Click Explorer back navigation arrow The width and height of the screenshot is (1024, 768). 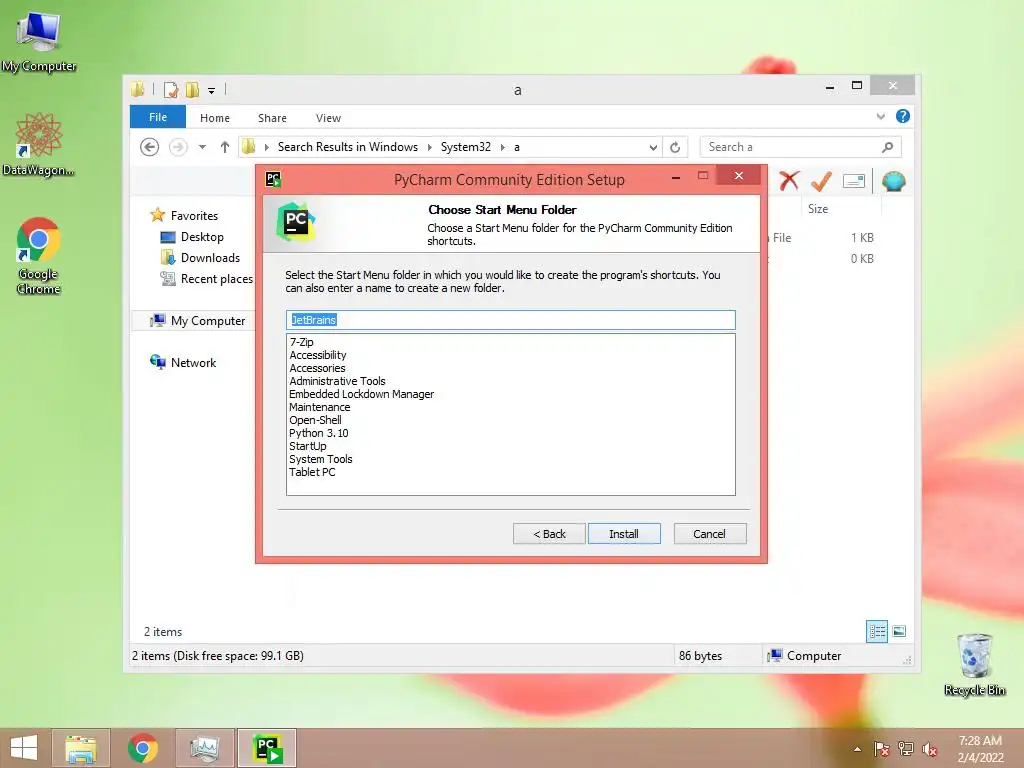click(150, 147)
